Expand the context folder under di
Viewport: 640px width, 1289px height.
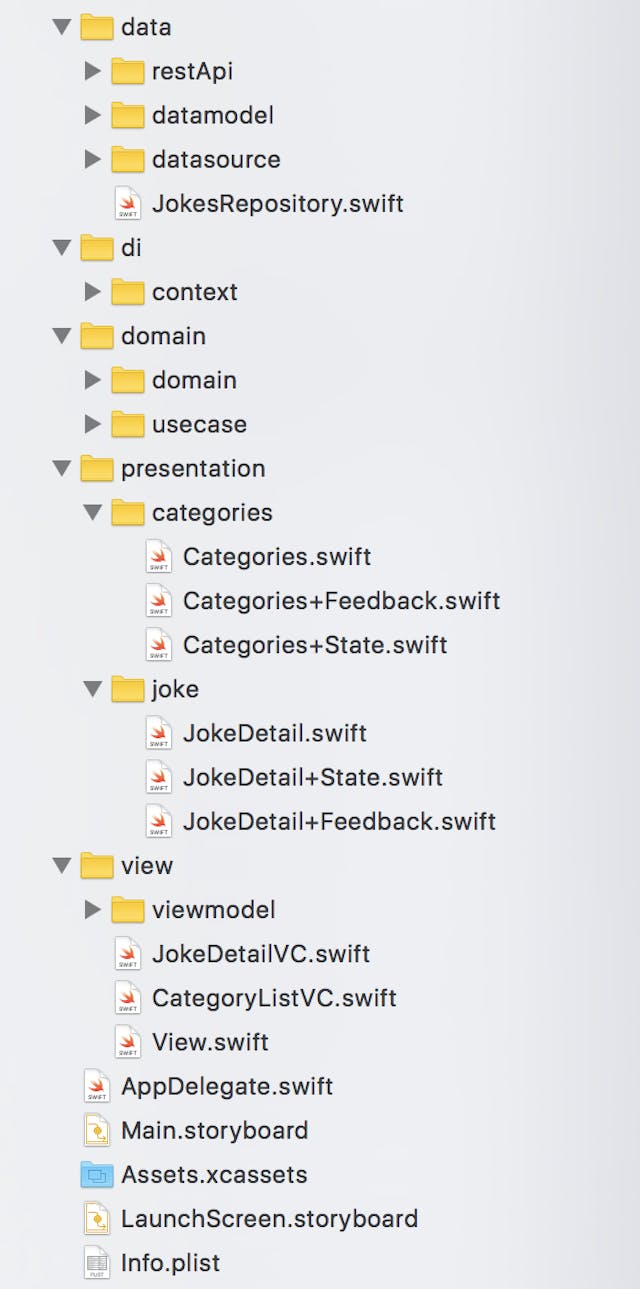92,292
